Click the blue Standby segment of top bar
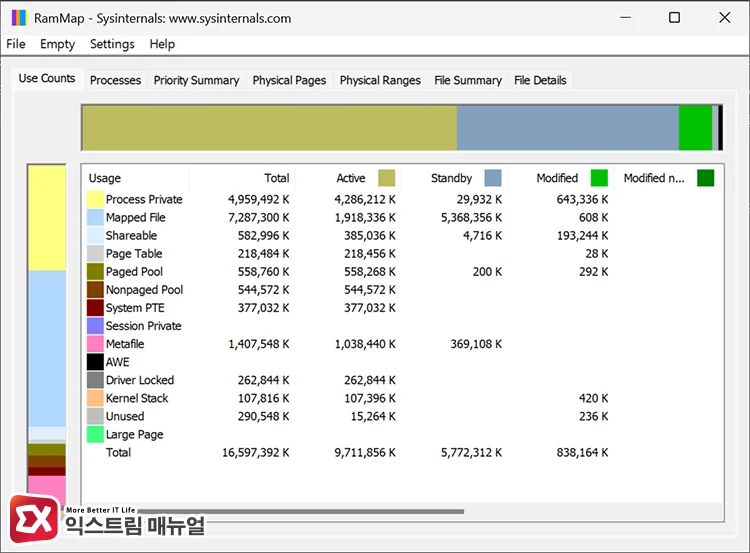Image resolution: width=750 pixels, height=553 pixels. tap(568, 128)
